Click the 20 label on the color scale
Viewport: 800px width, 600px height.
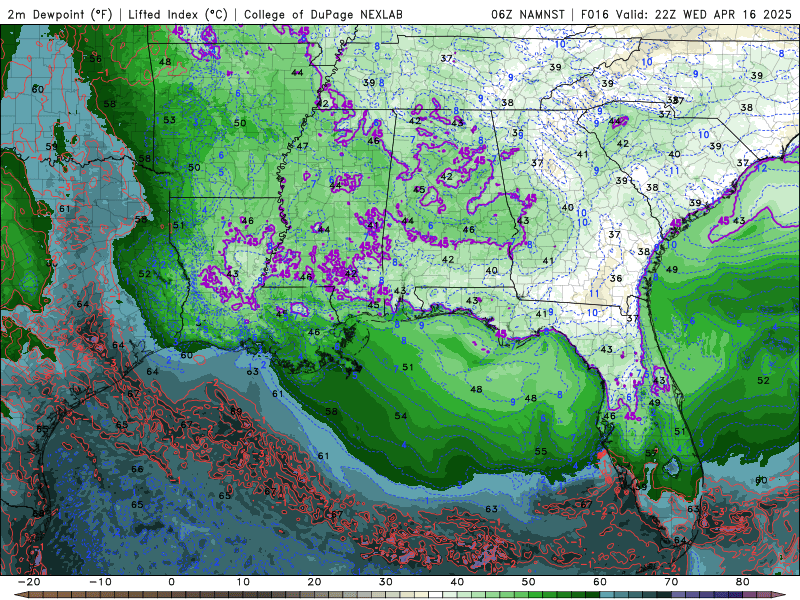coord(314,582)
